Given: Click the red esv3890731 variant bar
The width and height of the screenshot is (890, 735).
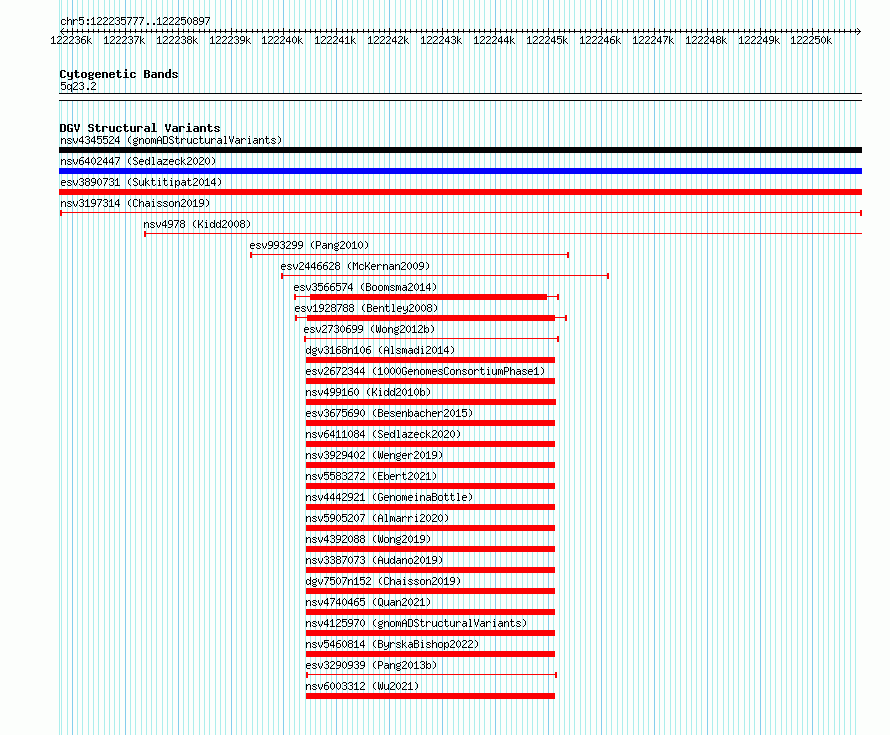Looking at the screenshot, I should coord(460,192).
